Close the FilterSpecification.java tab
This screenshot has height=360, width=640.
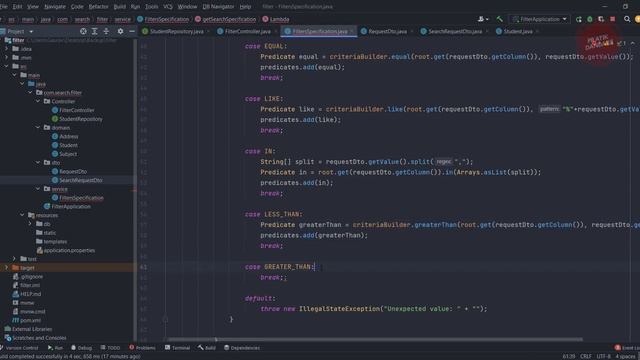352,31
